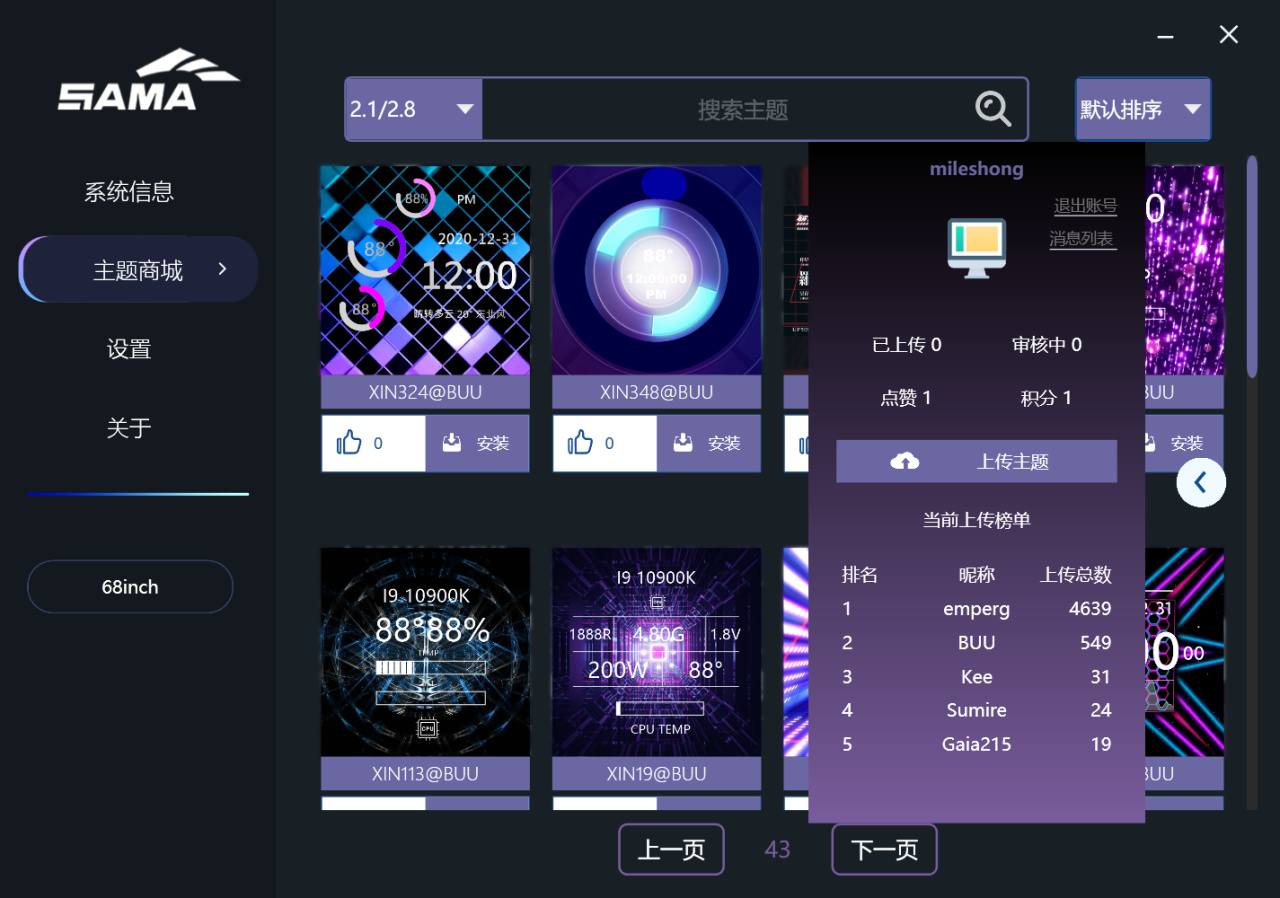
Task: Click the 上传总数 column header
Action: point(1076,575)
